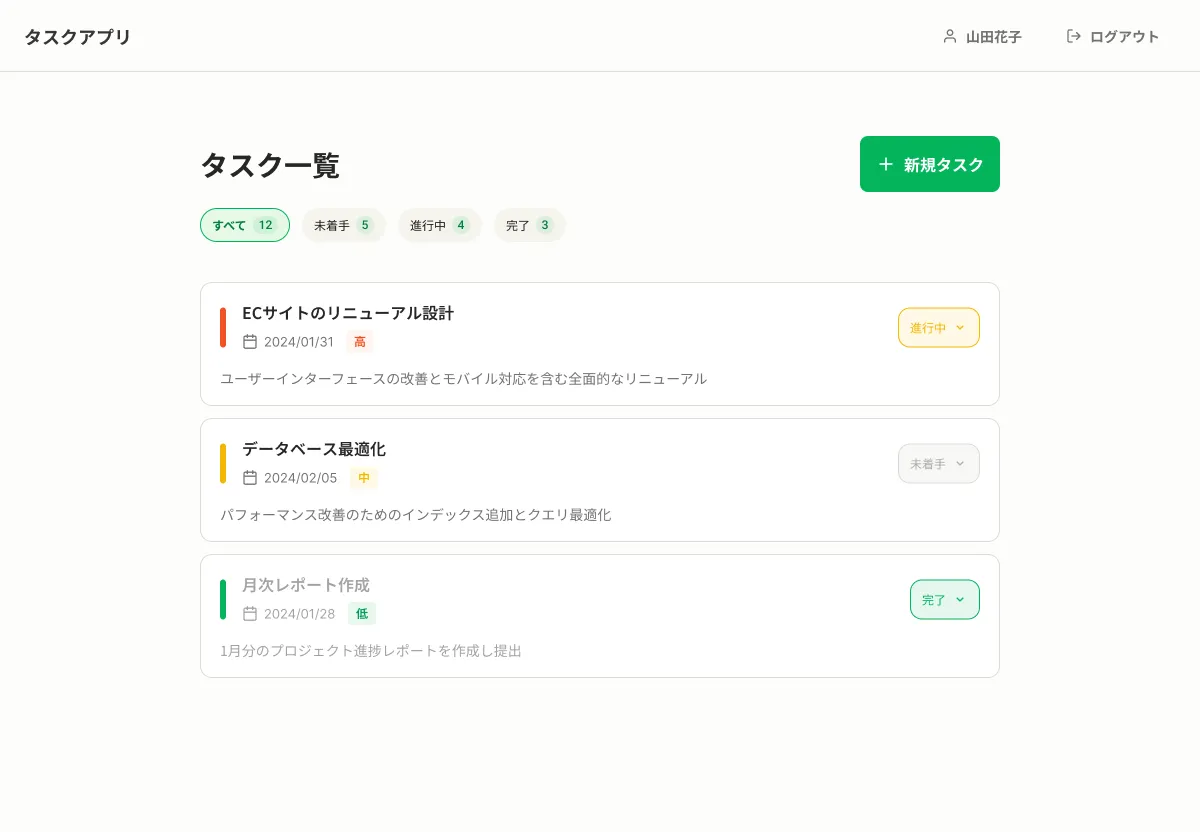Click the calendar icon on データベース最適化 task
The image size is (1200, 832).
tap(250, 477)
